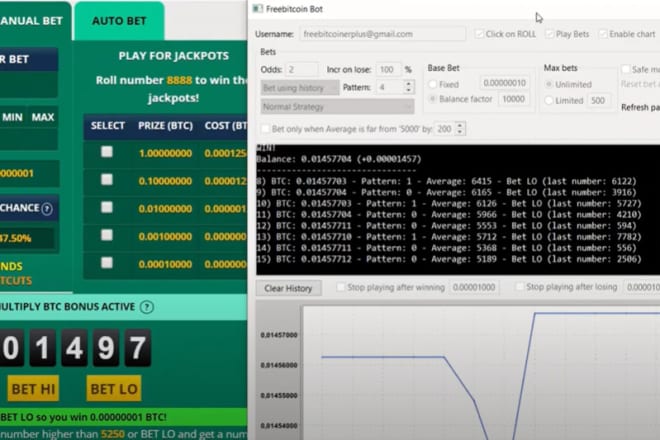Screen dimensions: 660x440
Task: Click log line 15 with last number 2506
Action: pos(449,259)
